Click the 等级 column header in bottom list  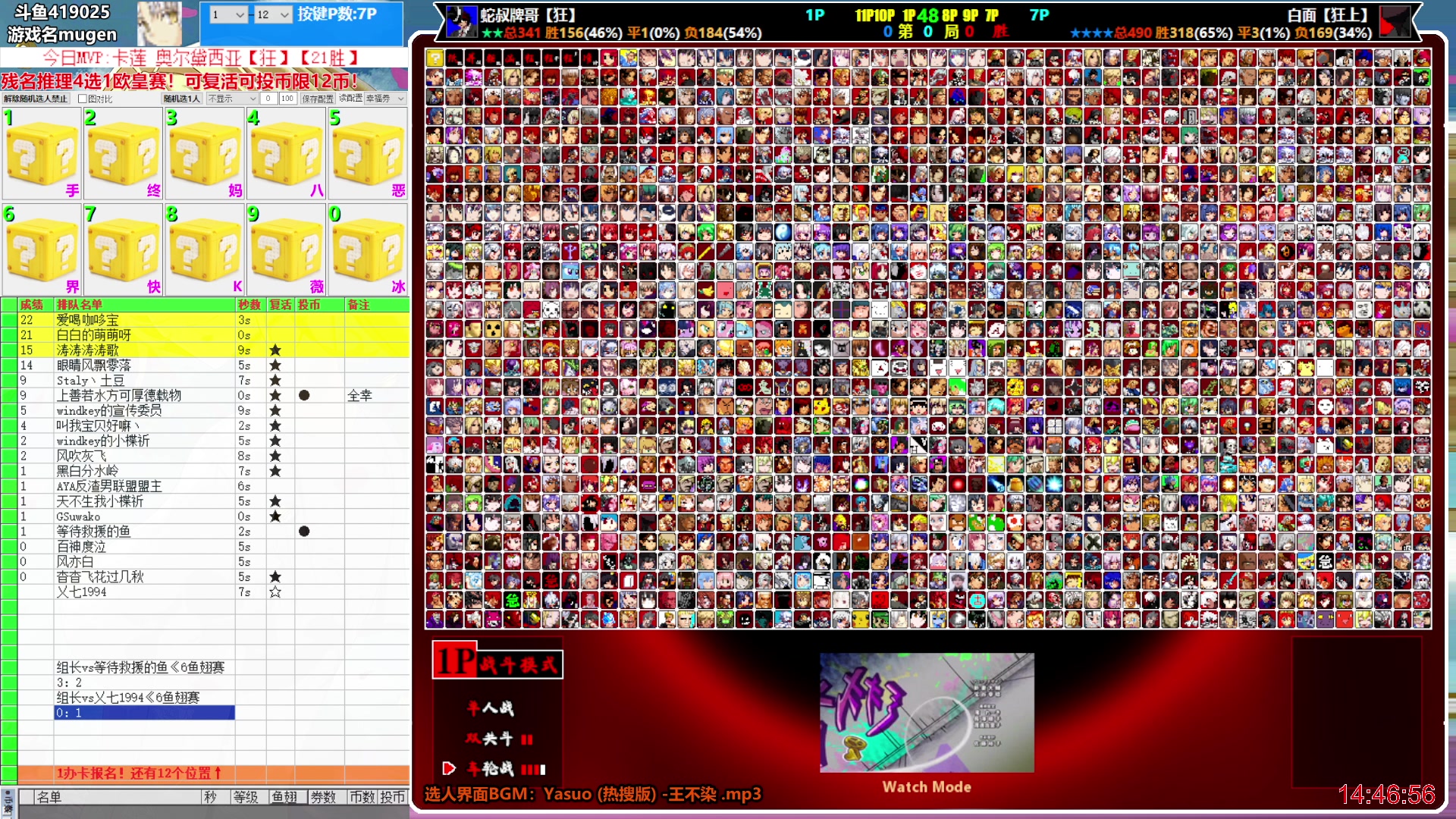coord(246,797)
